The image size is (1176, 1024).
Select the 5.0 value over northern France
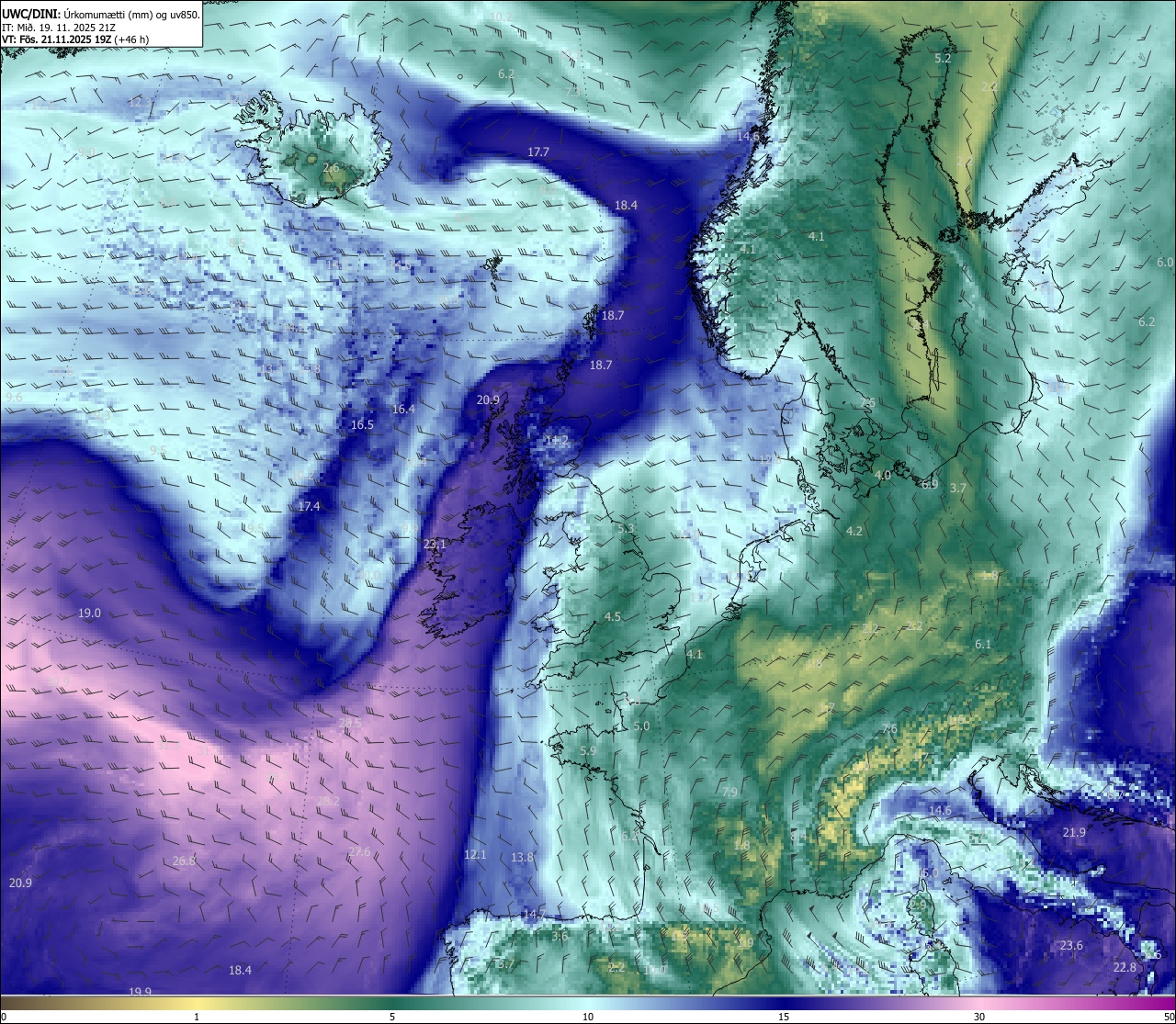(x=641, y=726)
